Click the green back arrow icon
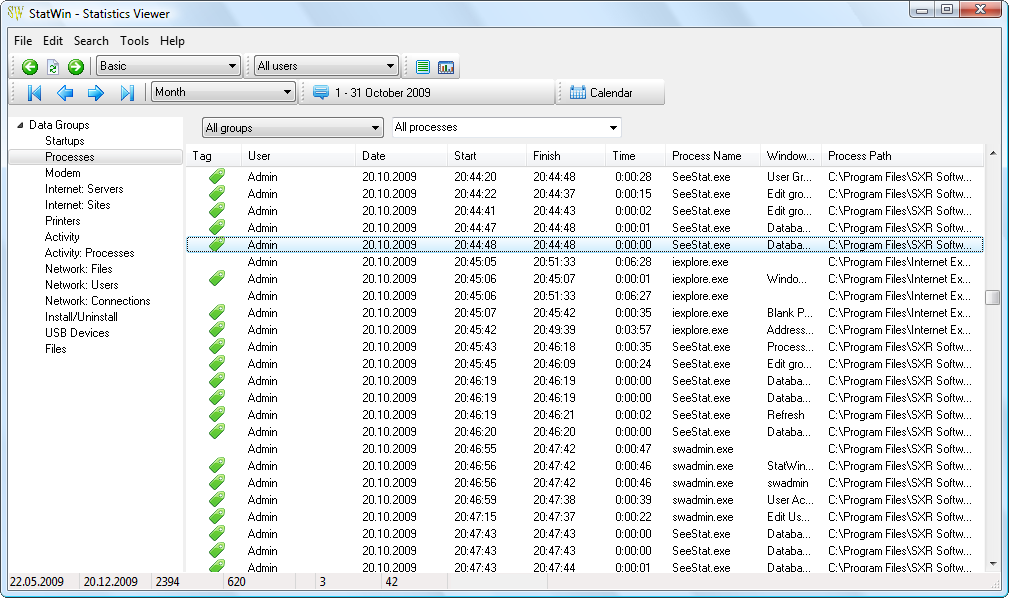Screen dimensions: 1009x598 click(30, 67)
